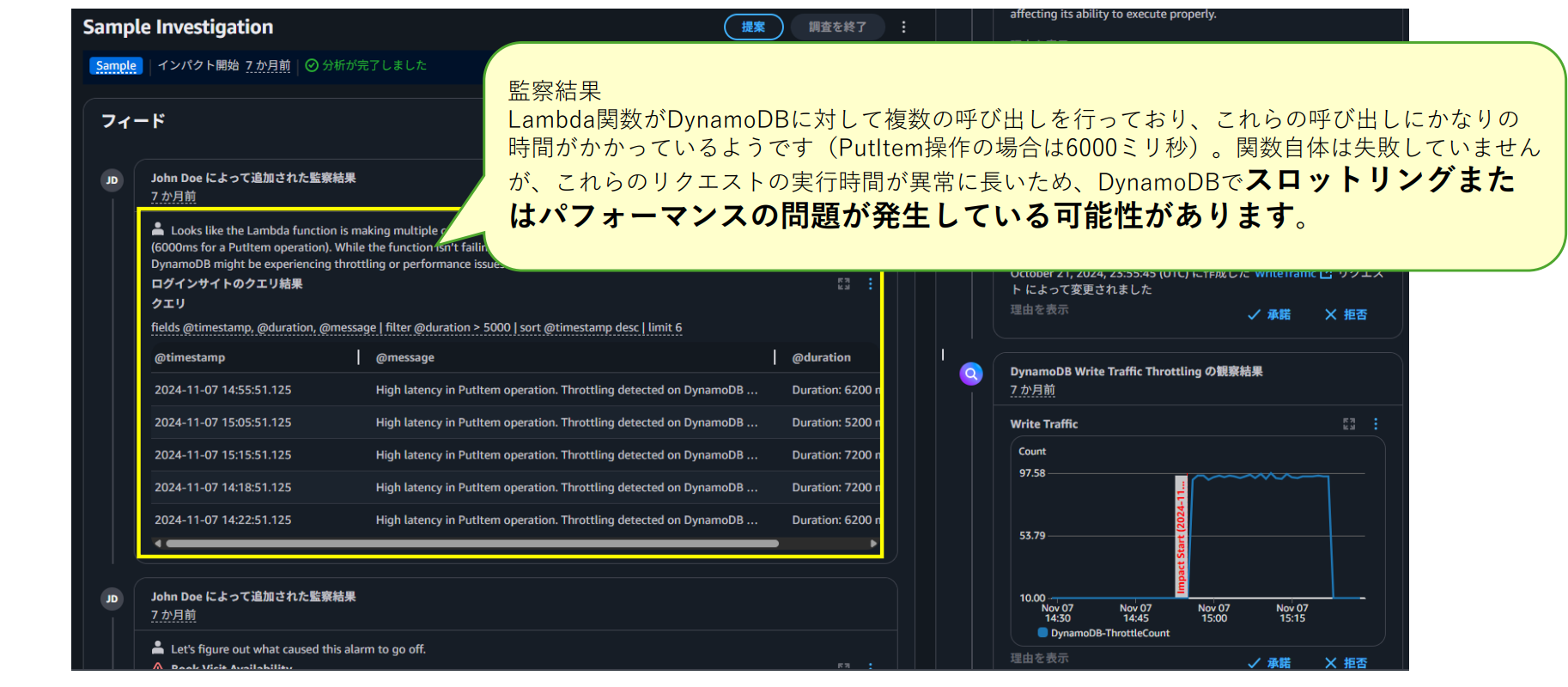Click the 7か月前 timestamp of DynamoDB observation
The image size is (1568, 687).
click(1032, 390)
